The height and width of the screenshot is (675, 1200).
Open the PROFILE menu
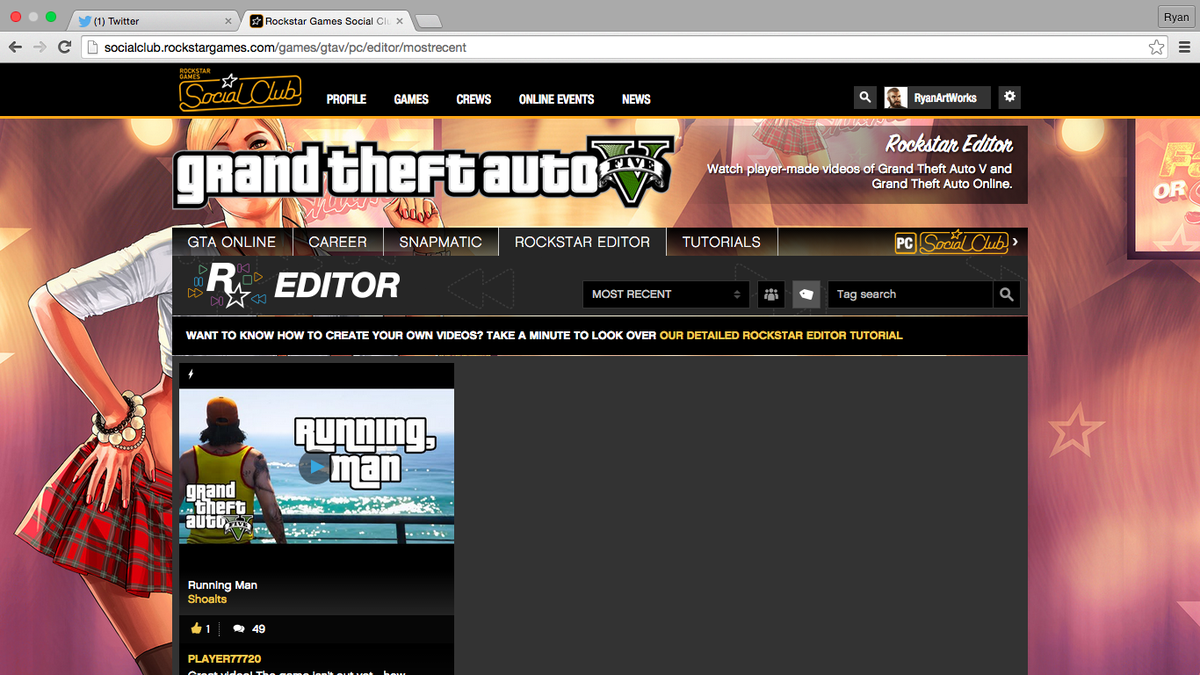click(x=346, y=99)
